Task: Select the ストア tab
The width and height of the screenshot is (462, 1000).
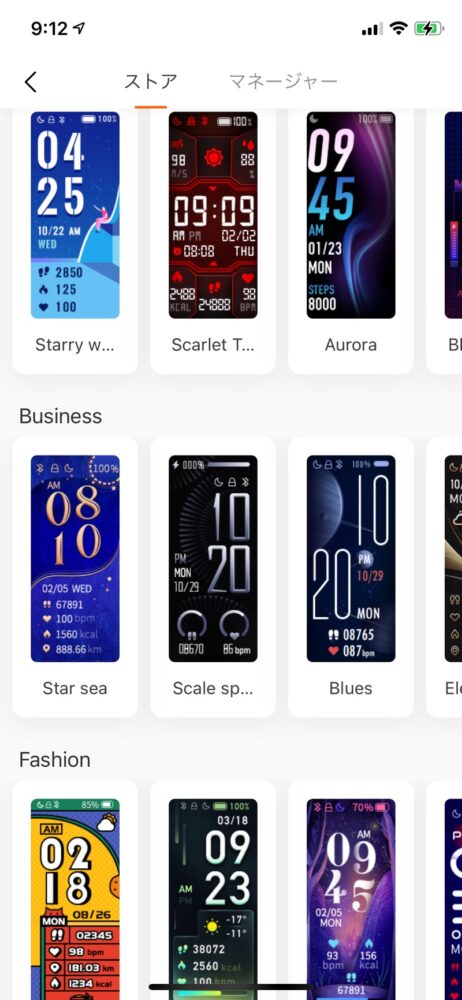Action: (x=151, y=81)
